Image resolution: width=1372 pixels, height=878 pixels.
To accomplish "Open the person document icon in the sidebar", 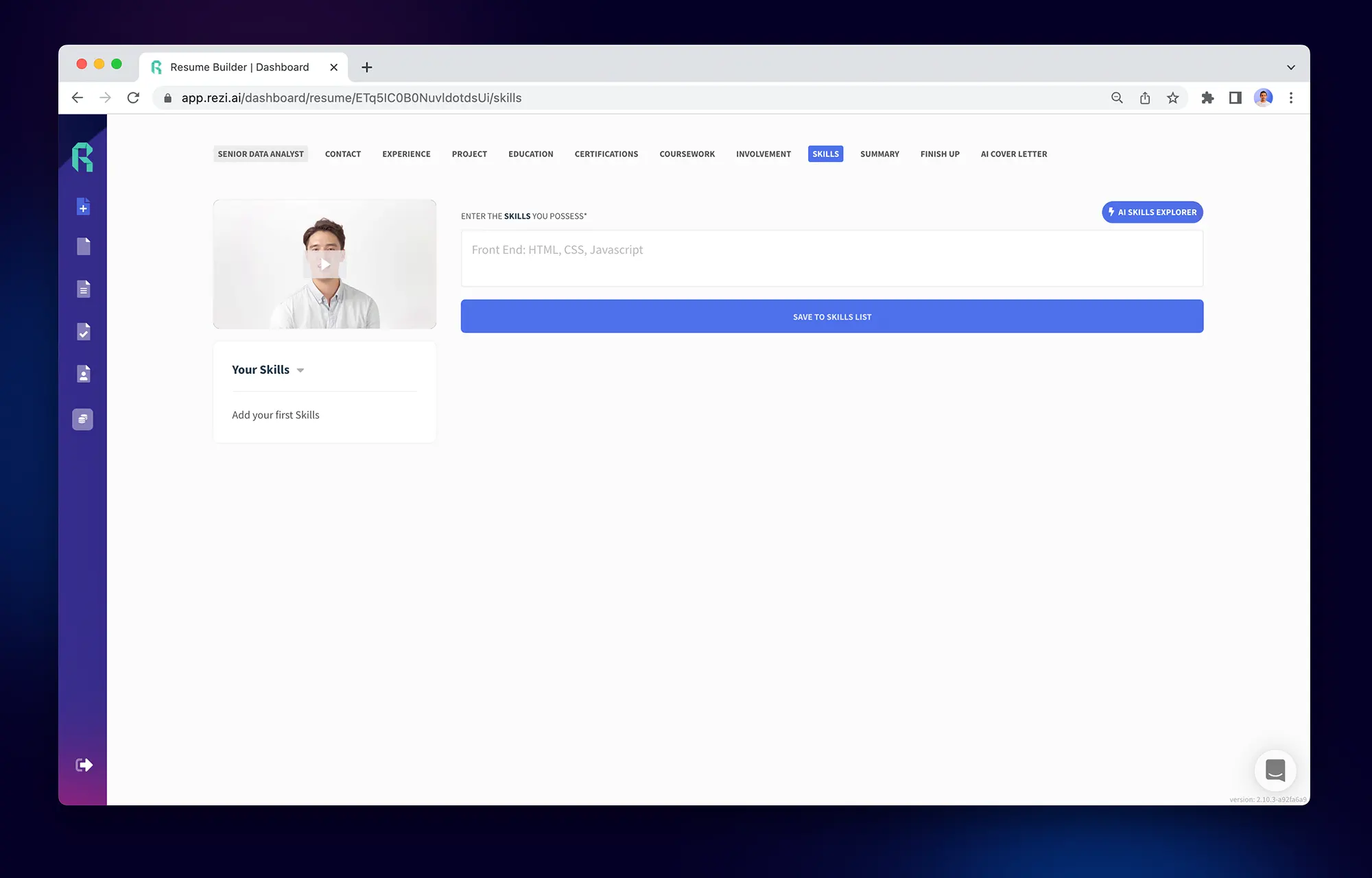I will pyautogui.click(x=83, y=374).
